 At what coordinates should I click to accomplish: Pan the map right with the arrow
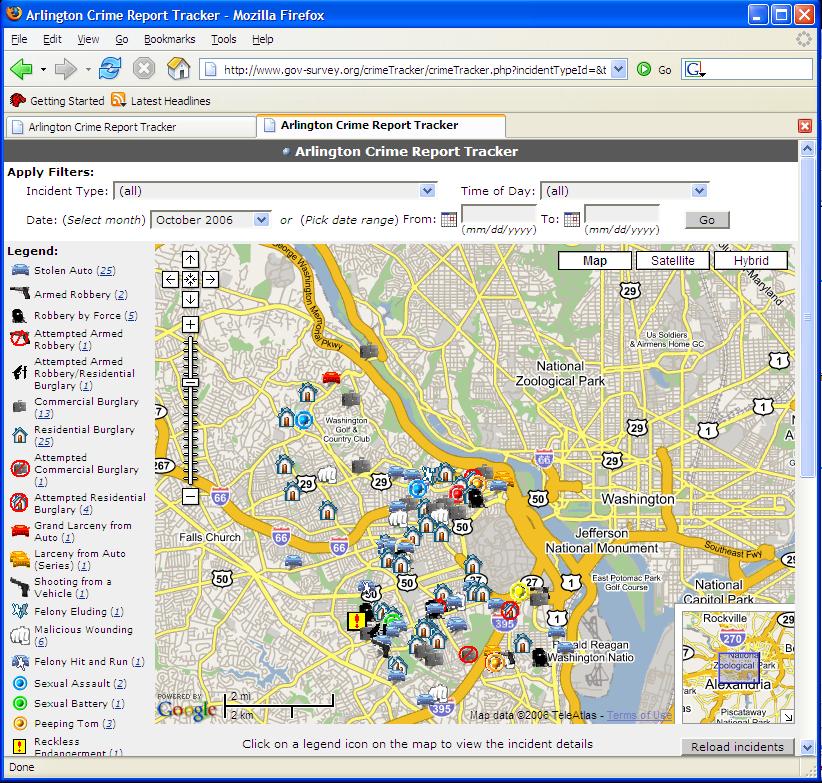coord(210,279)
